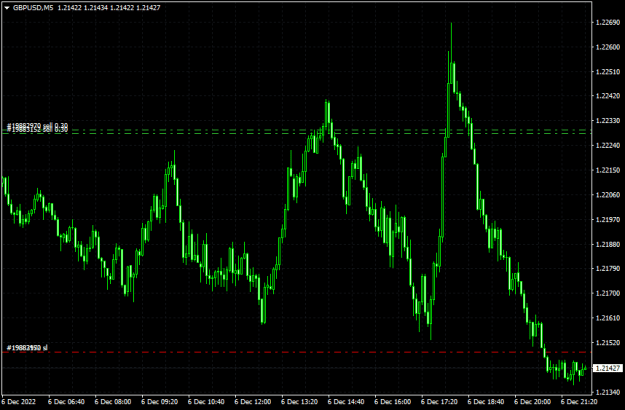Screen dimensions: 625x410
Task: Click the red stop-loss sl line label
Action: click(27, 348)
